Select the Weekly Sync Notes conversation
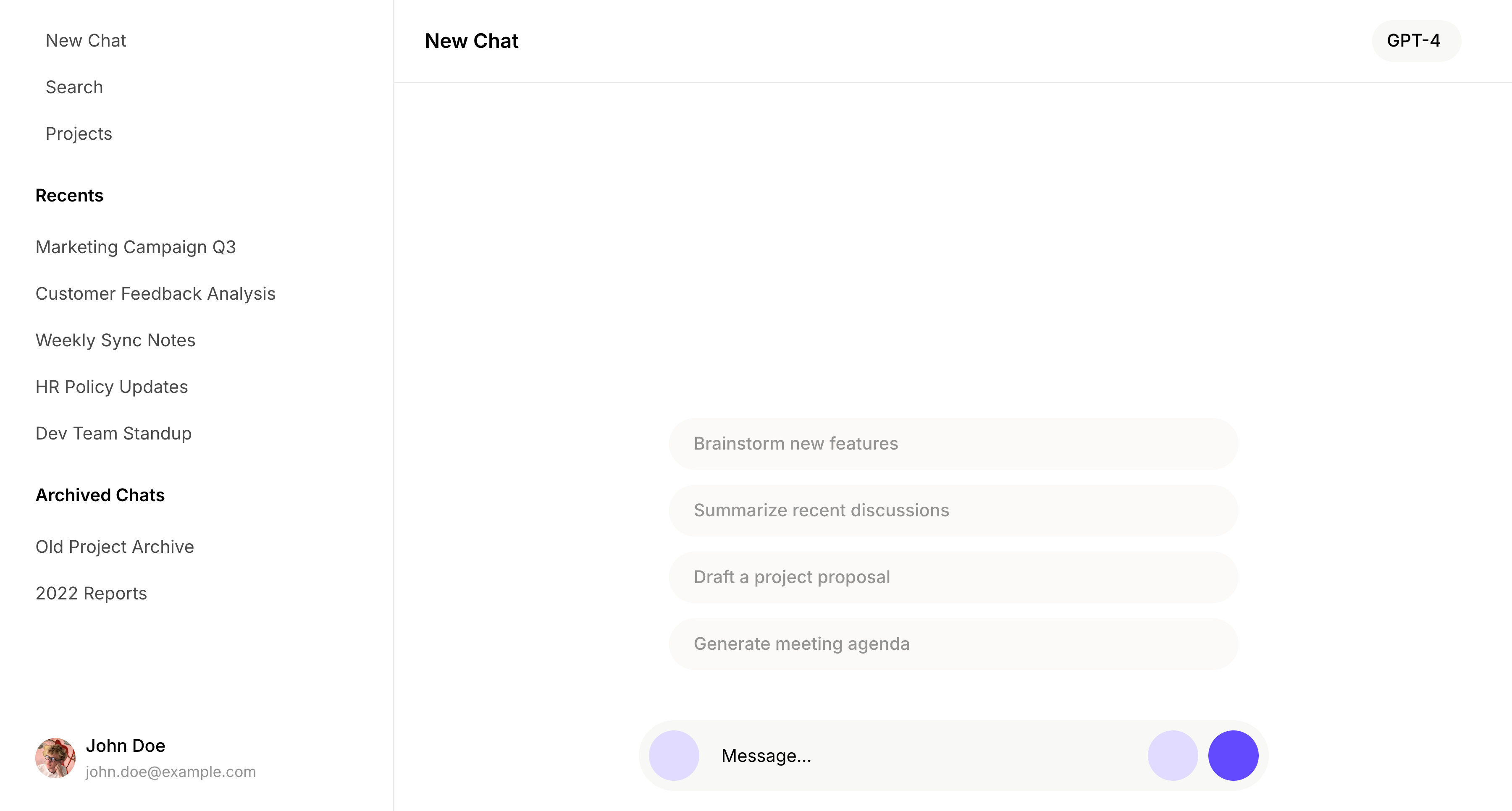 click(x=115, y=340)
